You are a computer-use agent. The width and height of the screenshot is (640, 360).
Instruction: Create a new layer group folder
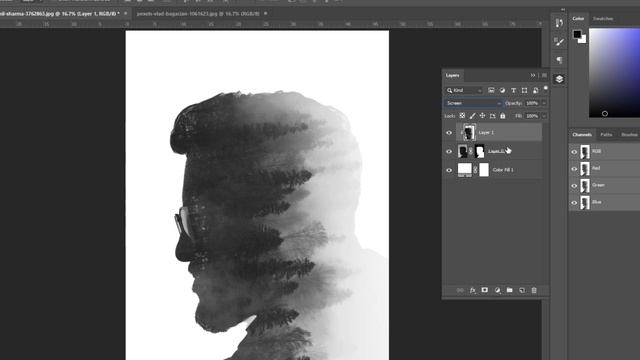(x=509, y=290)
